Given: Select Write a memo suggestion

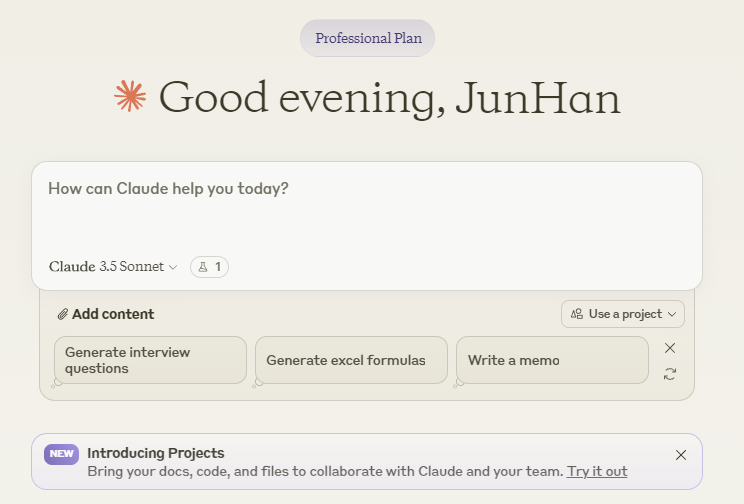Looking at the screenshot, I should (552, 360).
